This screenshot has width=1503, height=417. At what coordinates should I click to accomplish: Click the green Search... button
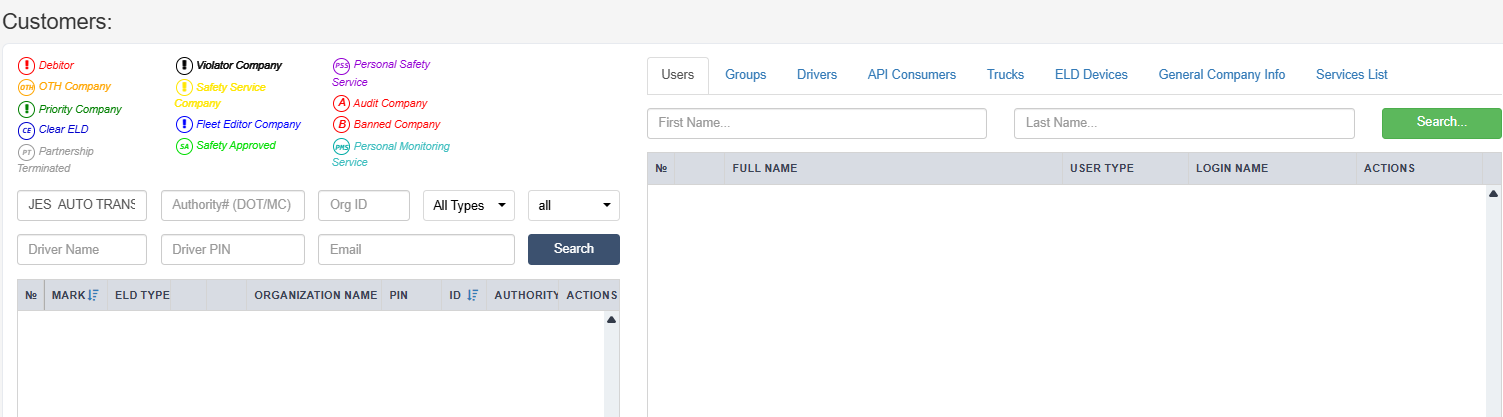(x=1441, y=123)
